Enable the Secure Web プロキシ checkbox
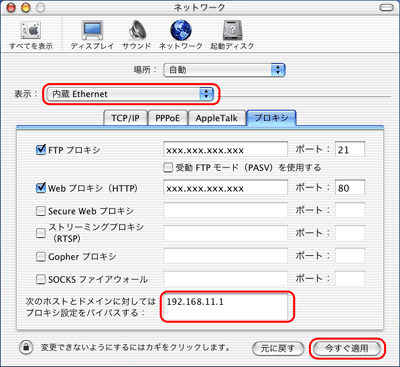 pos(41,211)
